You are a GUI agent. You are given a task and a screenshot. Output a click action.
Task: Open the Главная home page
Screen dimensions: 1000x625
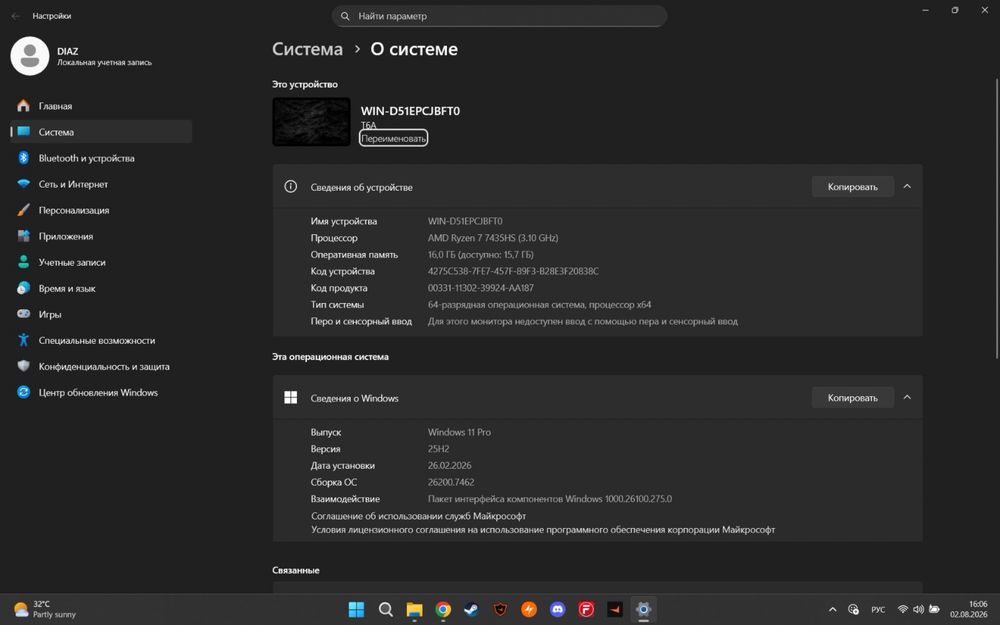[x=101, y=106]
